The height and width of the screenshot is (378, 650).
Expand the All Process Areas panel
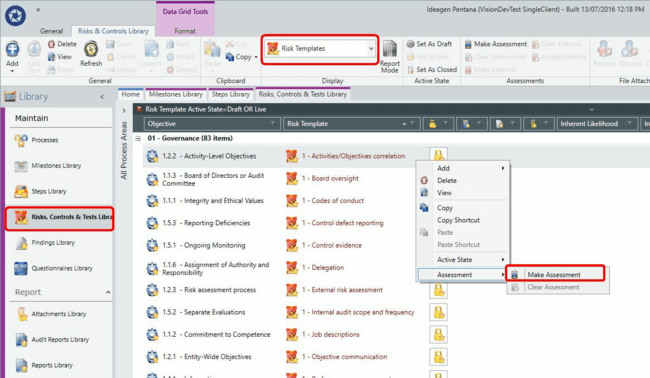pos(124,111)
